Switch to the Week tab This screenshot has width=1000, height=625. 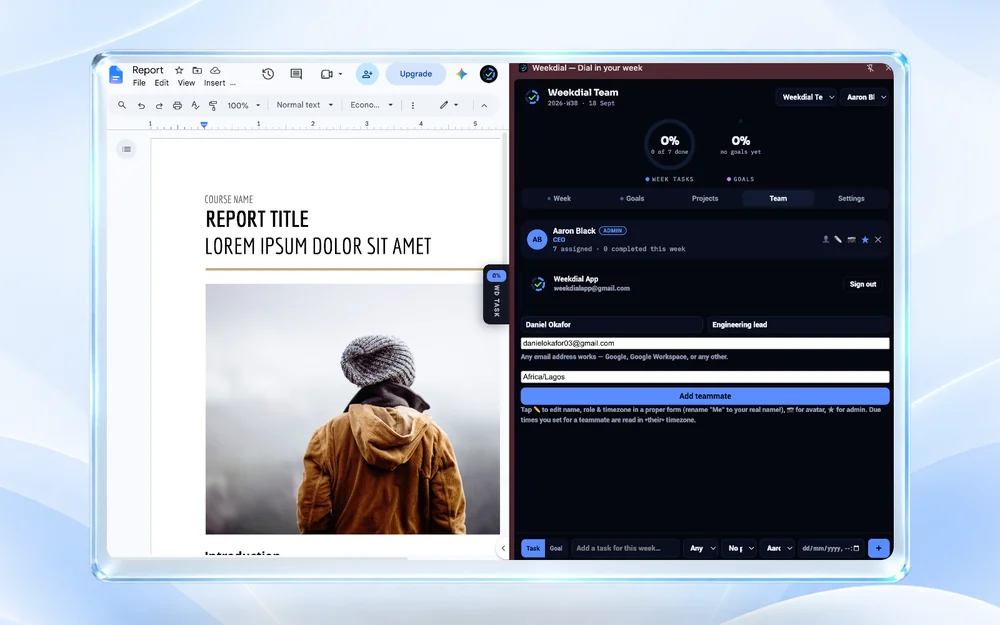559,198
